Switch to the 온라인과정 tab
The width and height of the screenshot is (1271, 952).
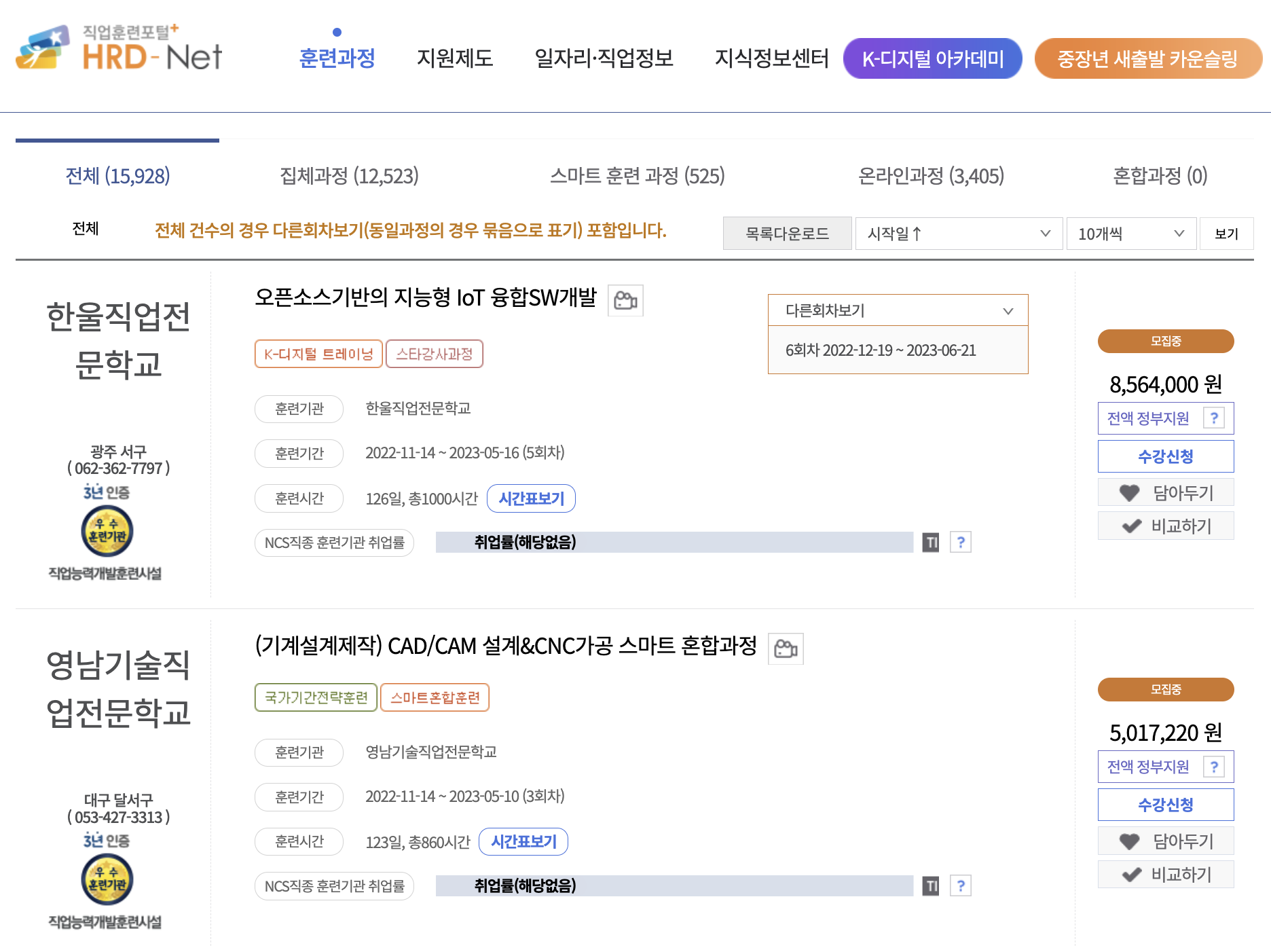click(x=930, y=176)
